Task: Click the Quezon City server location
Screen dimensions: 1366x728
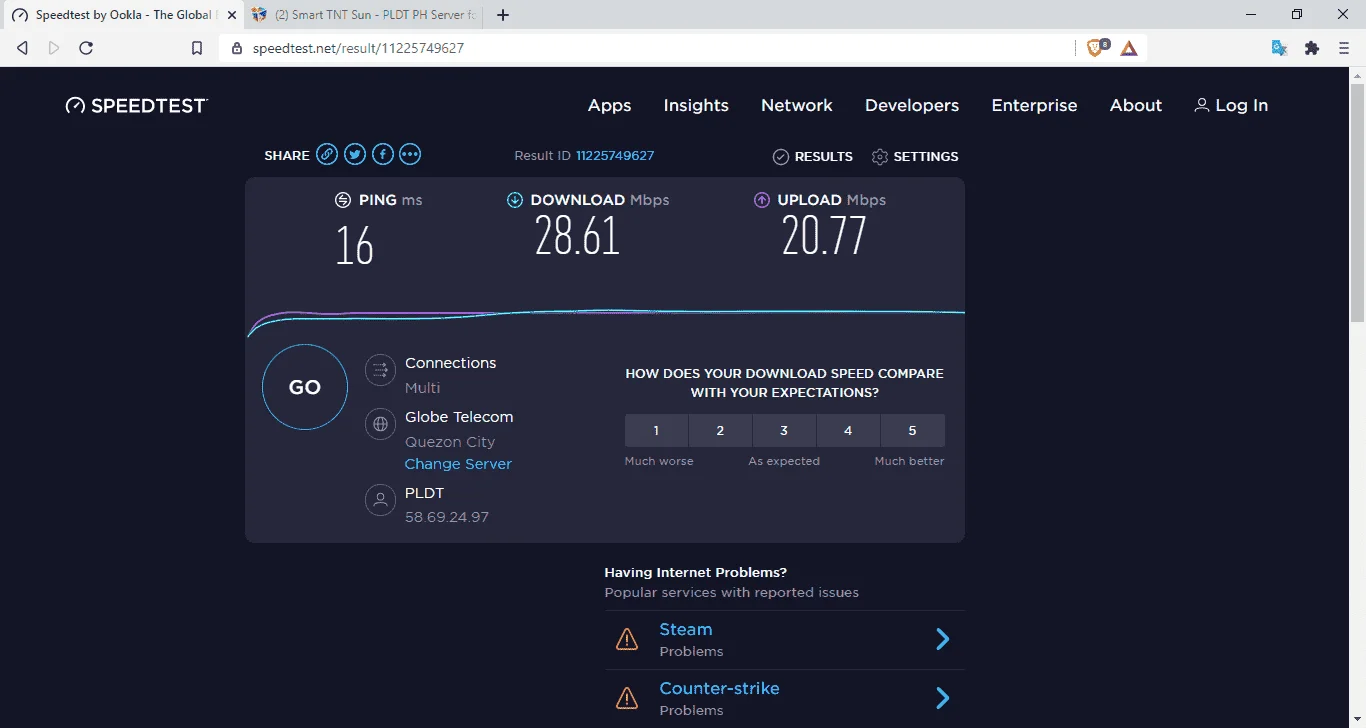Action: pos(450,442)
